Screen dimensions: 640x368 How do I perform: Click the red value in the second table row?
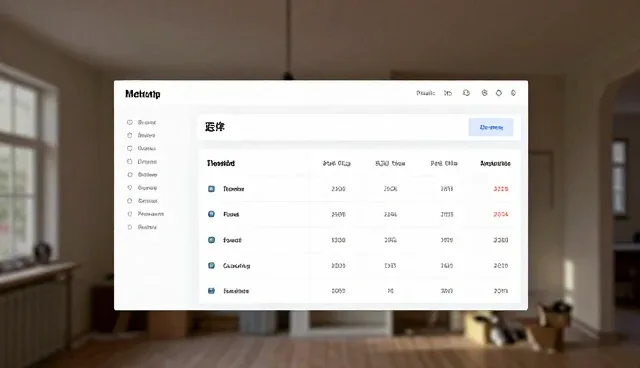[501, 214]
